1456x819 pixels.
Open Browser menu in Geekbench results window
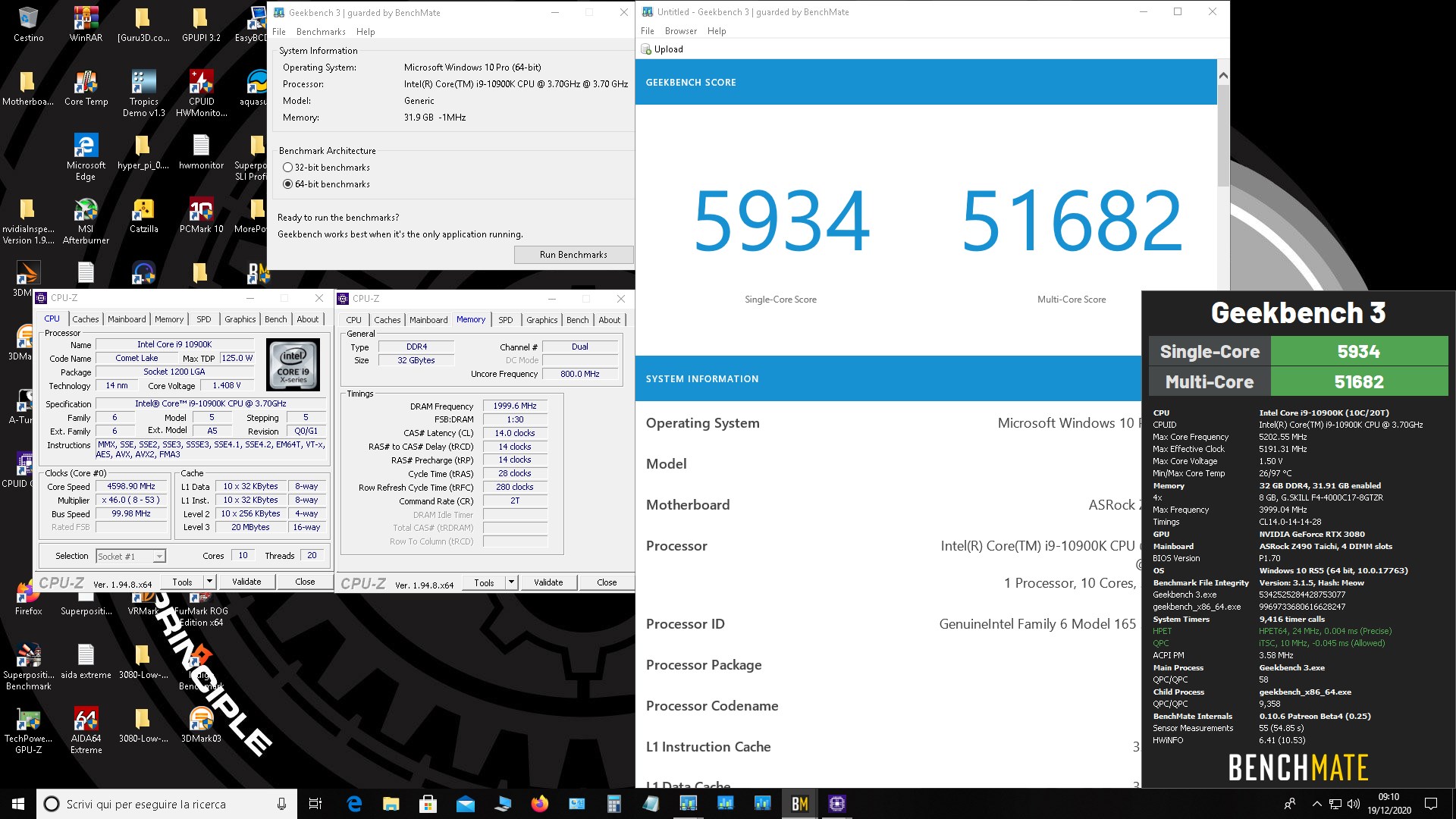(680, 31)
